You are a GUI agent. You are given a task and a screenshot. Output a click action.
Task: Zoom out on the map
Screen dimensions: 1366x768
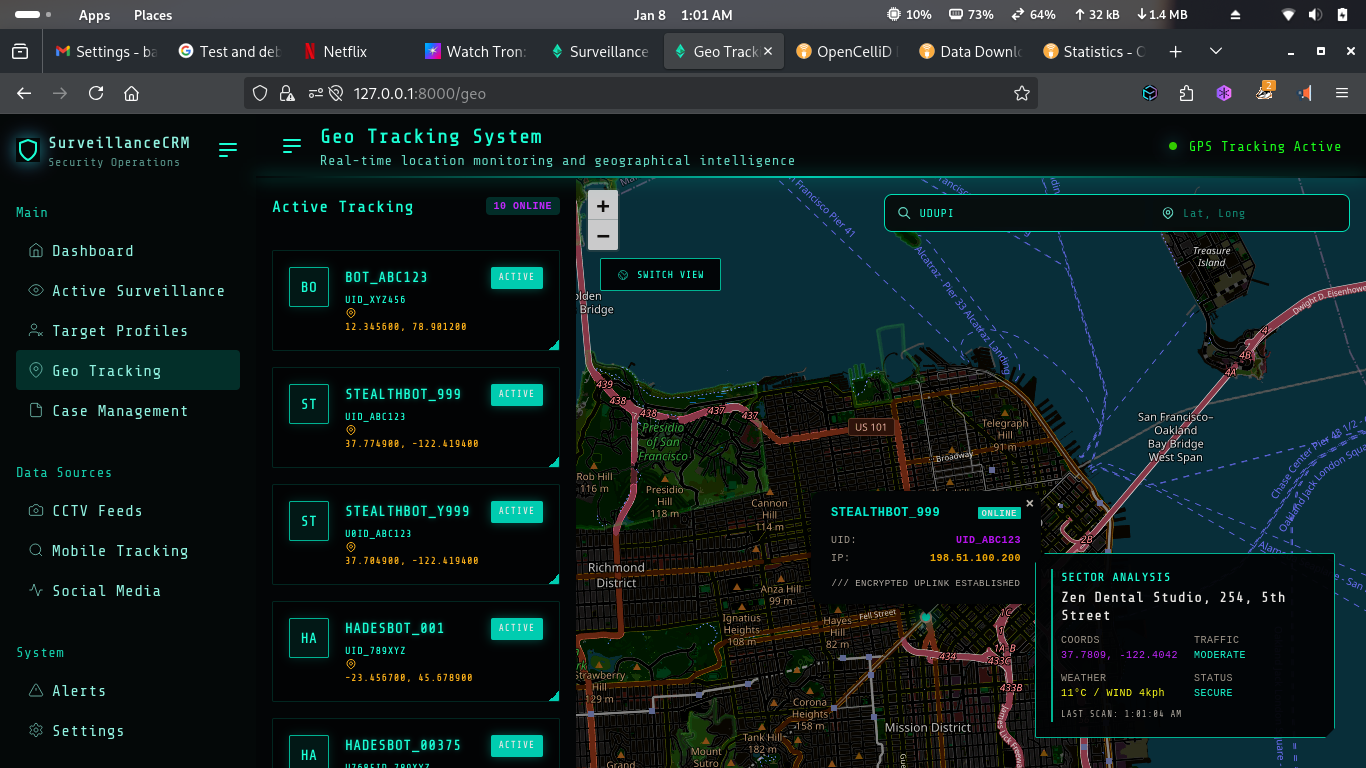603,236
